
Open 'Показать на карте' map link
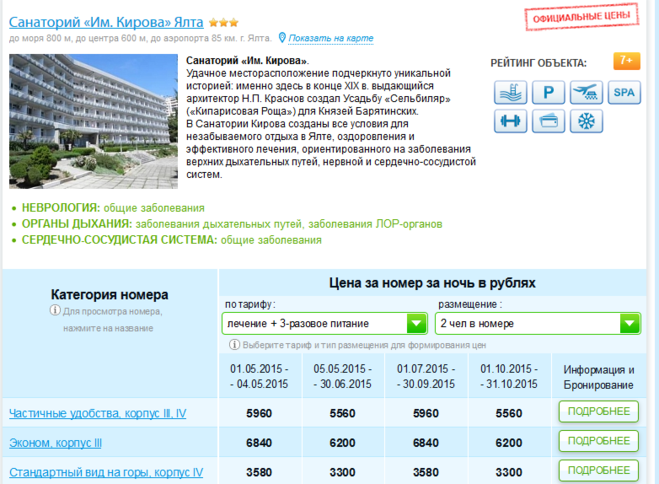pos(331,38)
